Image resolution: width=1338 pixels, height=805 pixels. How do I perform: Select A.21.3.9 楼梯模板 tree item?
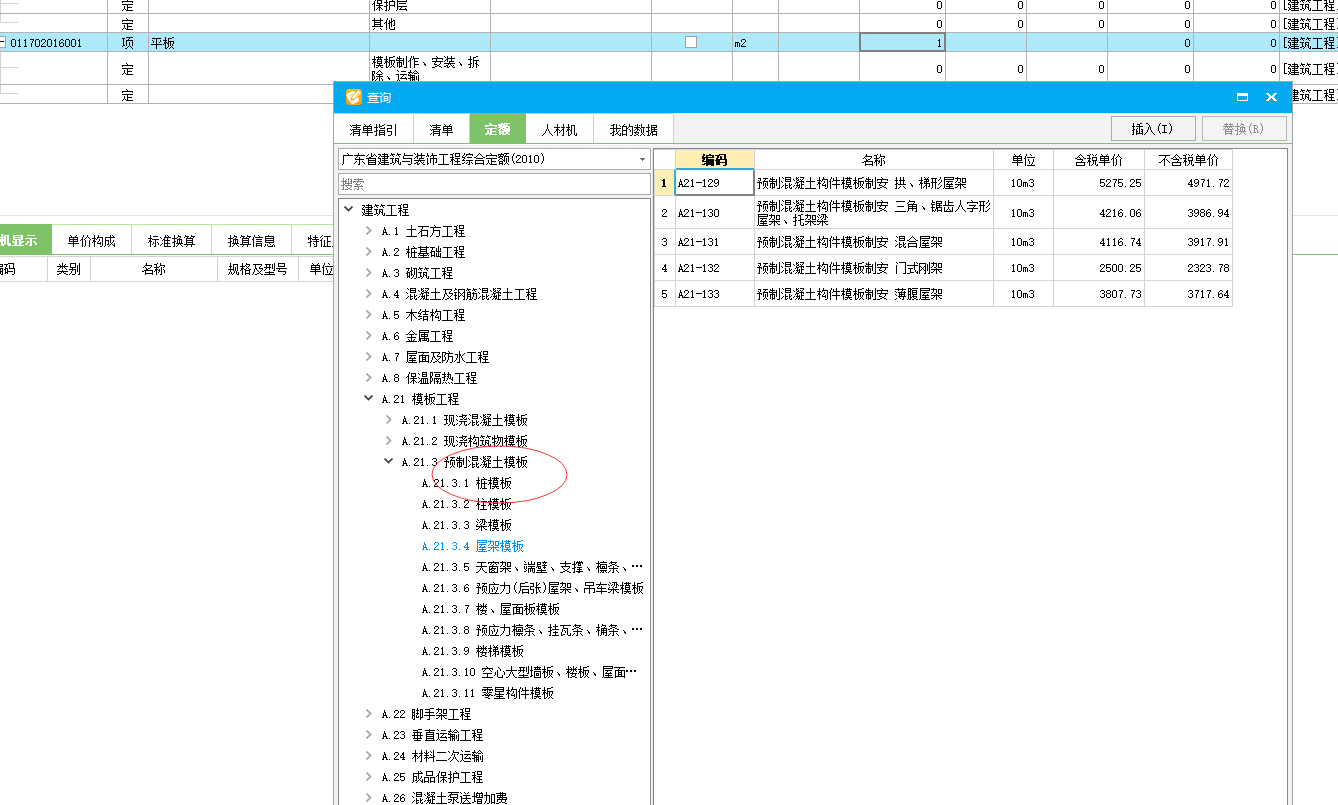473,651
